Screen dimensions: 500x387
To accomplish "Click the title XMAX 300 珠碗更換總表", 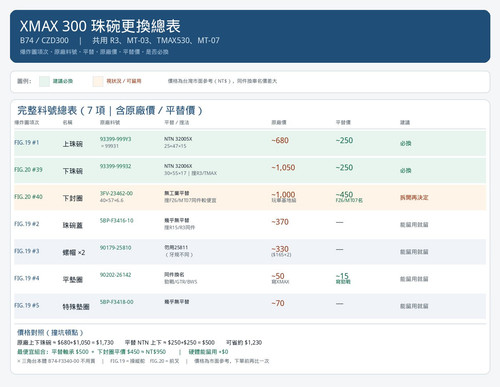I will (100, 26).
